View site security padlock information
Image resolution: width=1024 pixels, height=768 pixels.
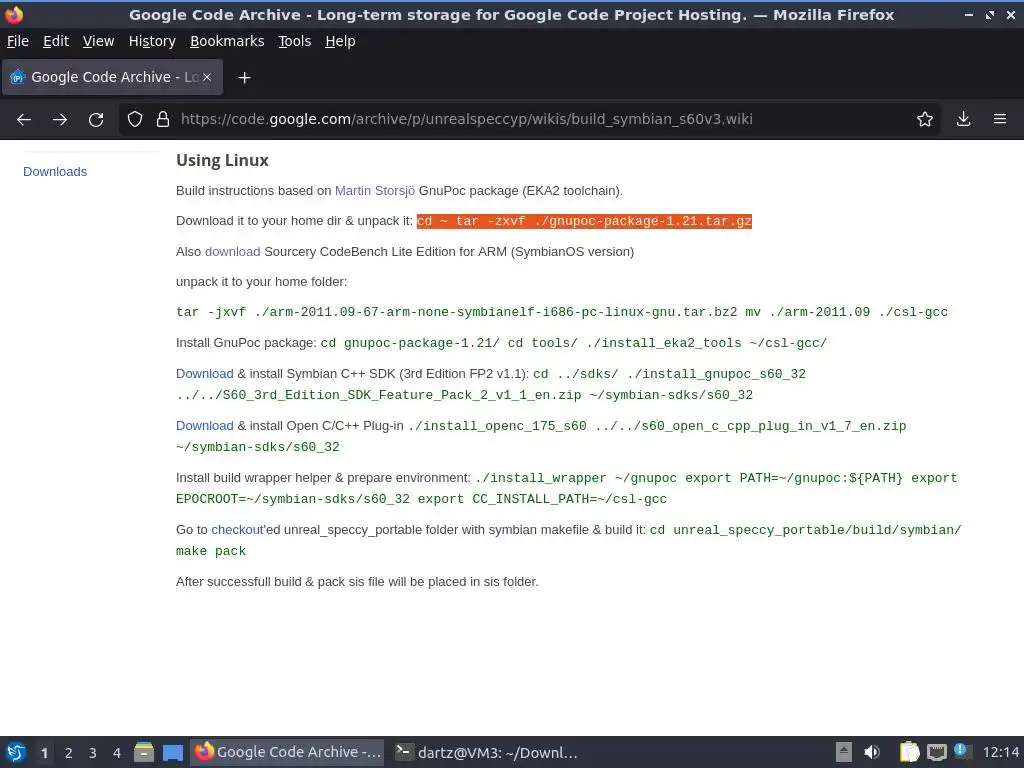[163, 119]
